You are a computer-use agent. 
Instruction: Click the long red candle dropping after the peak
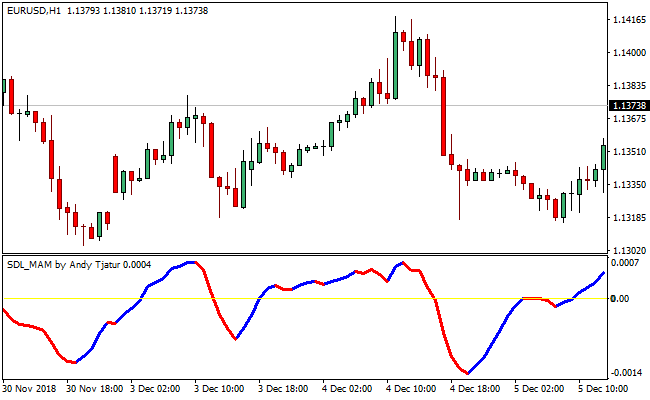pos(444,116)
